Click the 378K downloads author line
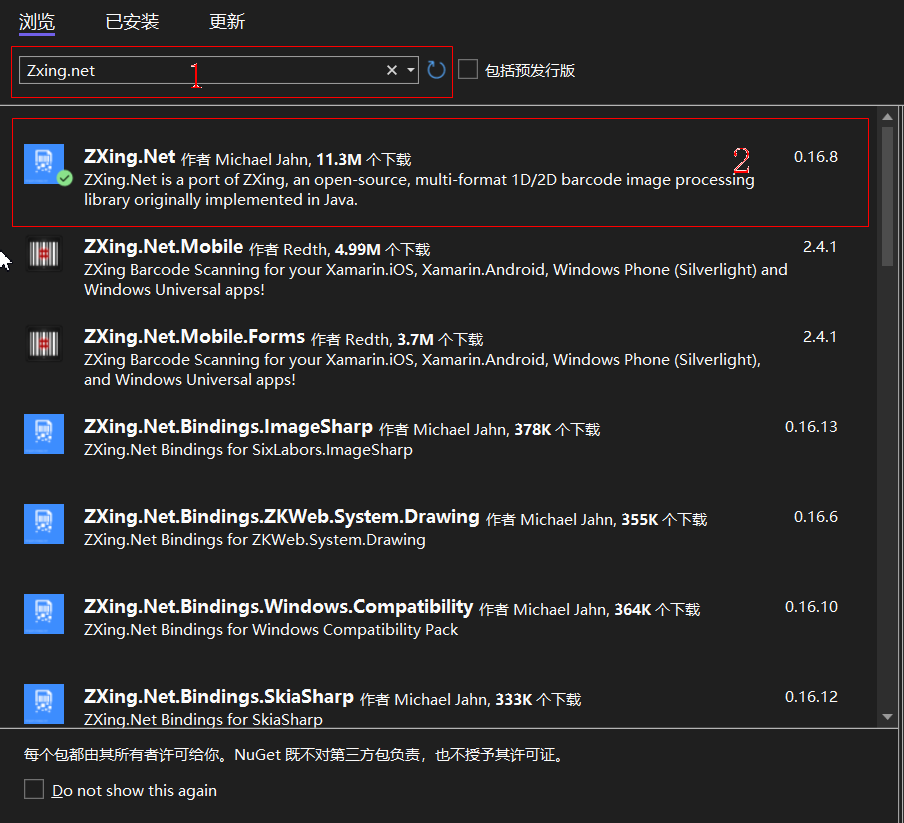Screen dimensions: 904x823 [489, 429]
